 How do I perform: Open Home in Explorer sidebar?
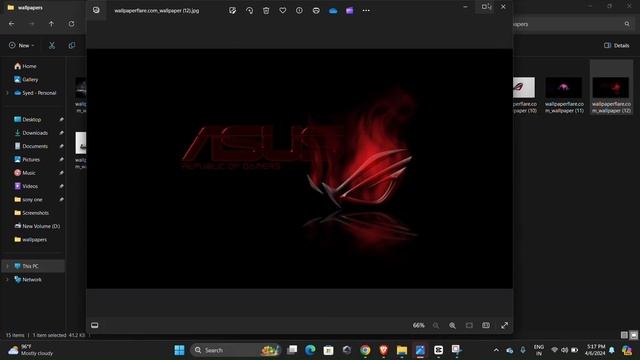(25, 66)
